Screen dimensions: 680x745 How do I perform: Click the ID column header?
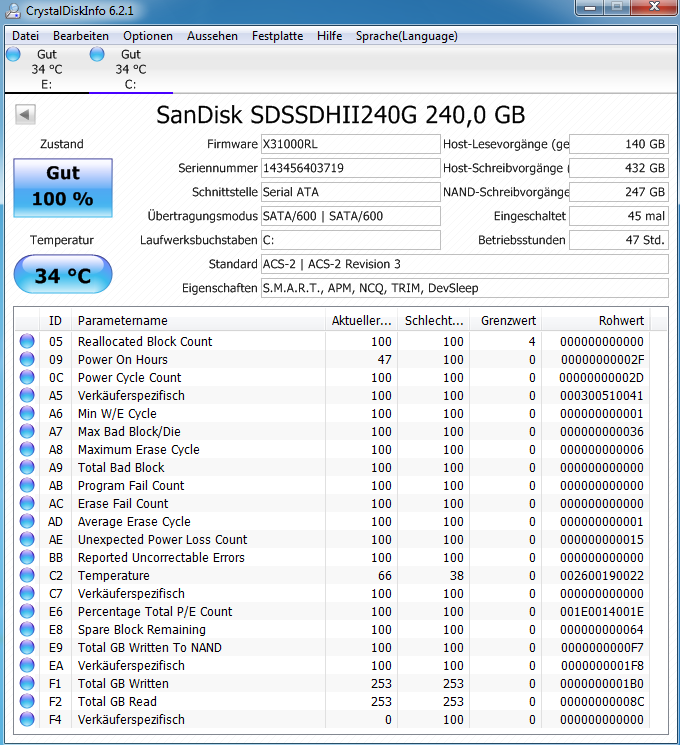pyautogui.click(x=55, y=321)
